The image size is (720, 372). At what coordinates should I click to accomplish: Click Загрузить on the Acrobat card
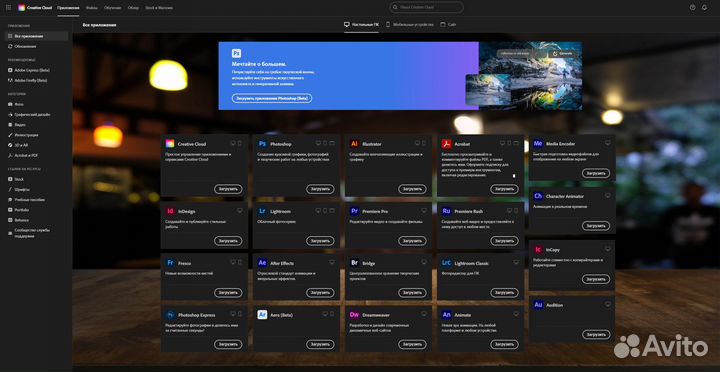pos(504,189)
